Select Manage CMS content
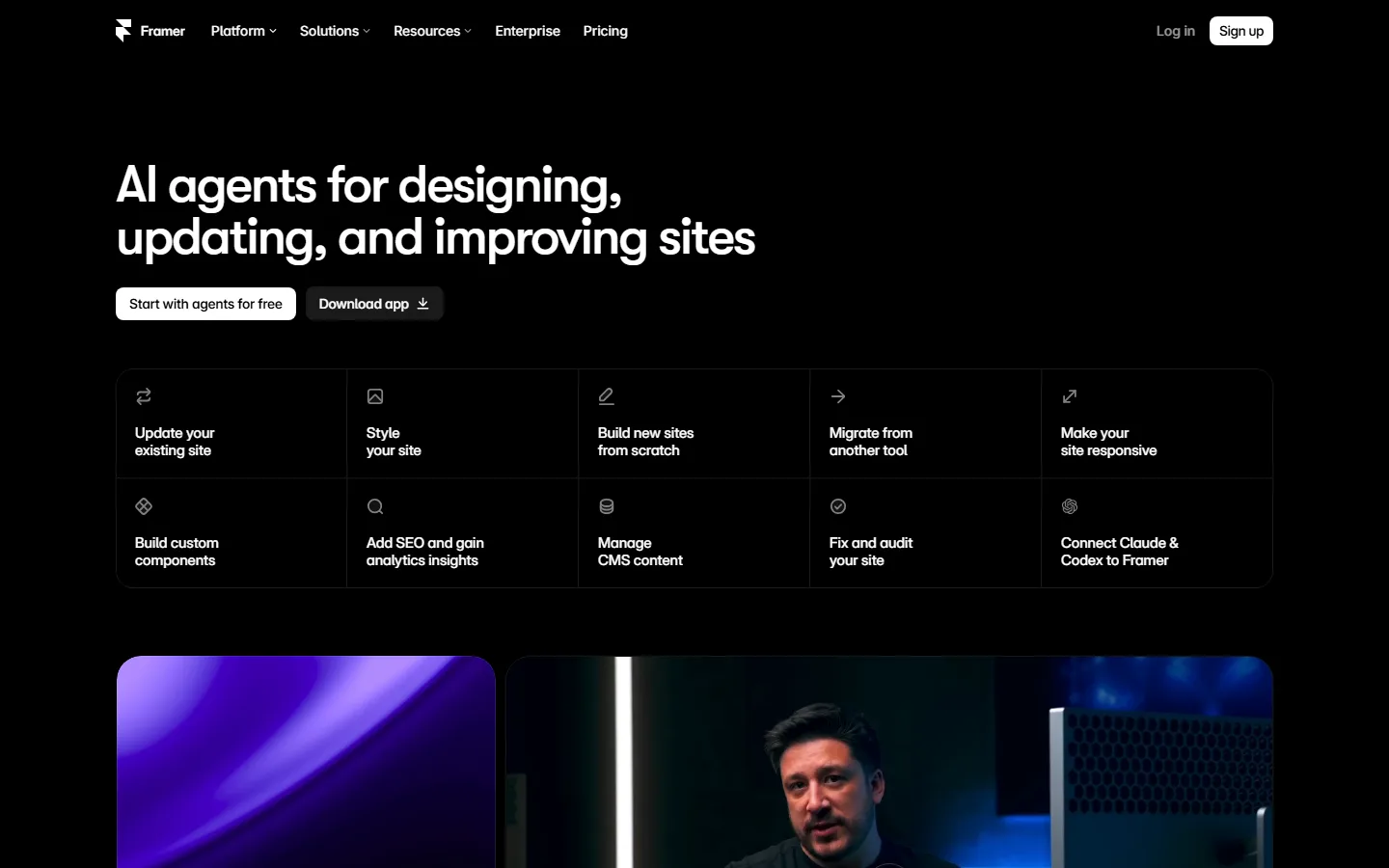Image resolution: width=1389 pixels, height=868 pixels. (694, 533)
